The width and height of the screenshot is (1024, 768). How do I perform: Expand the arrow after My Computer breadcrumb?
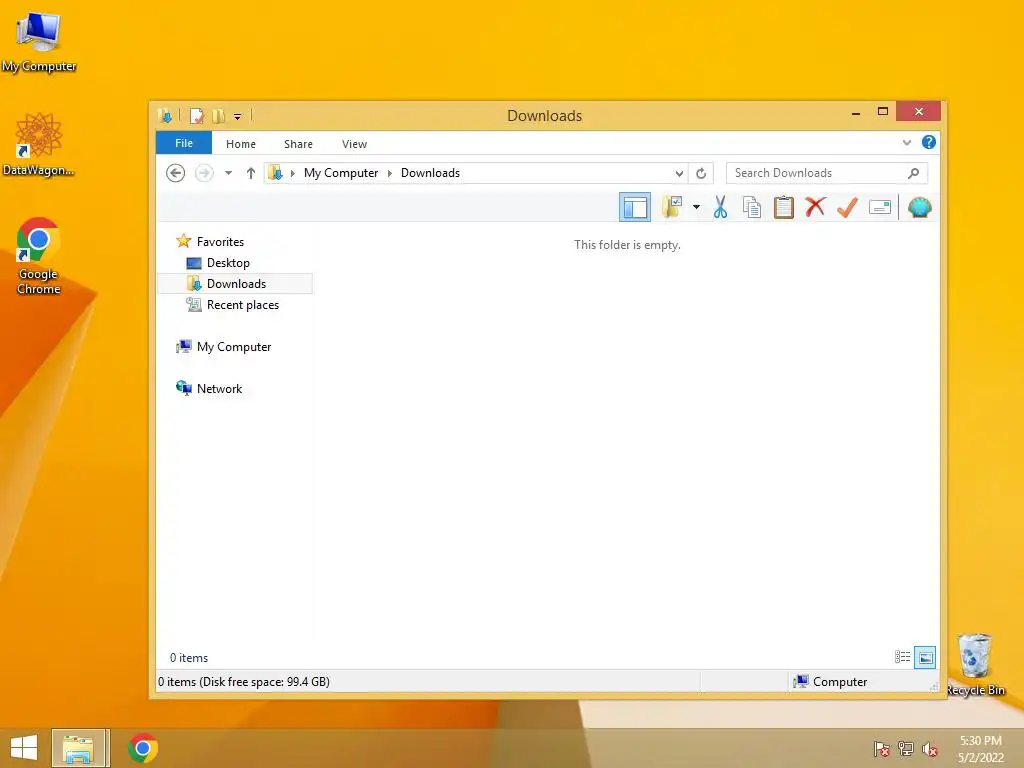[390, 173]
